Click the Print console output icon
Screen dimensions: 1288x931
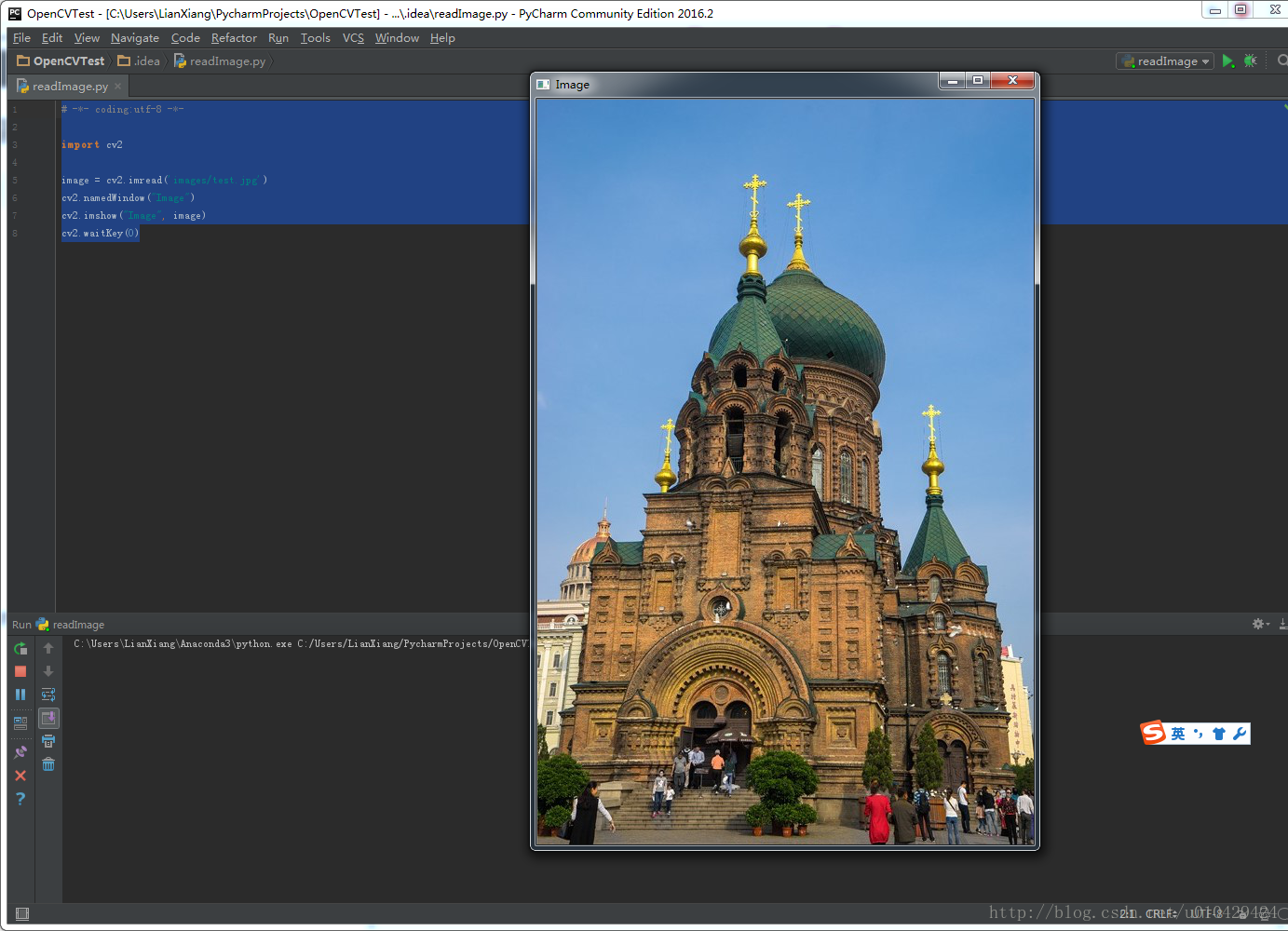click(x=48, y=741)
